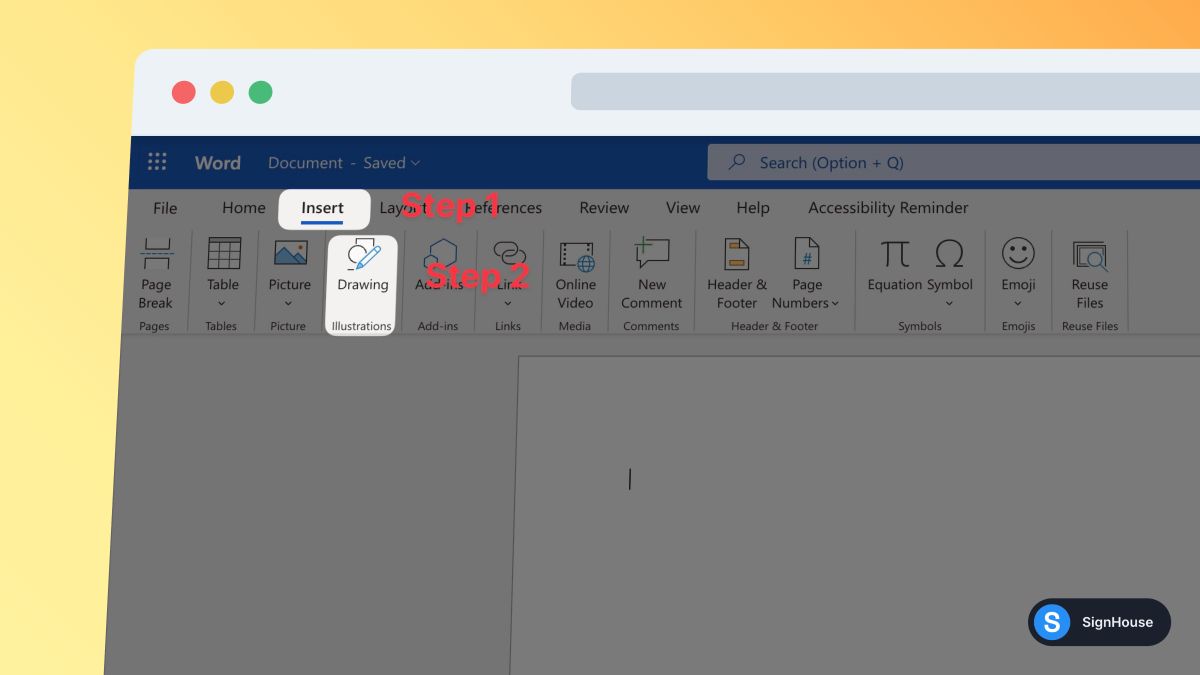Click the SignHouse button

(x=1099, y=622)
